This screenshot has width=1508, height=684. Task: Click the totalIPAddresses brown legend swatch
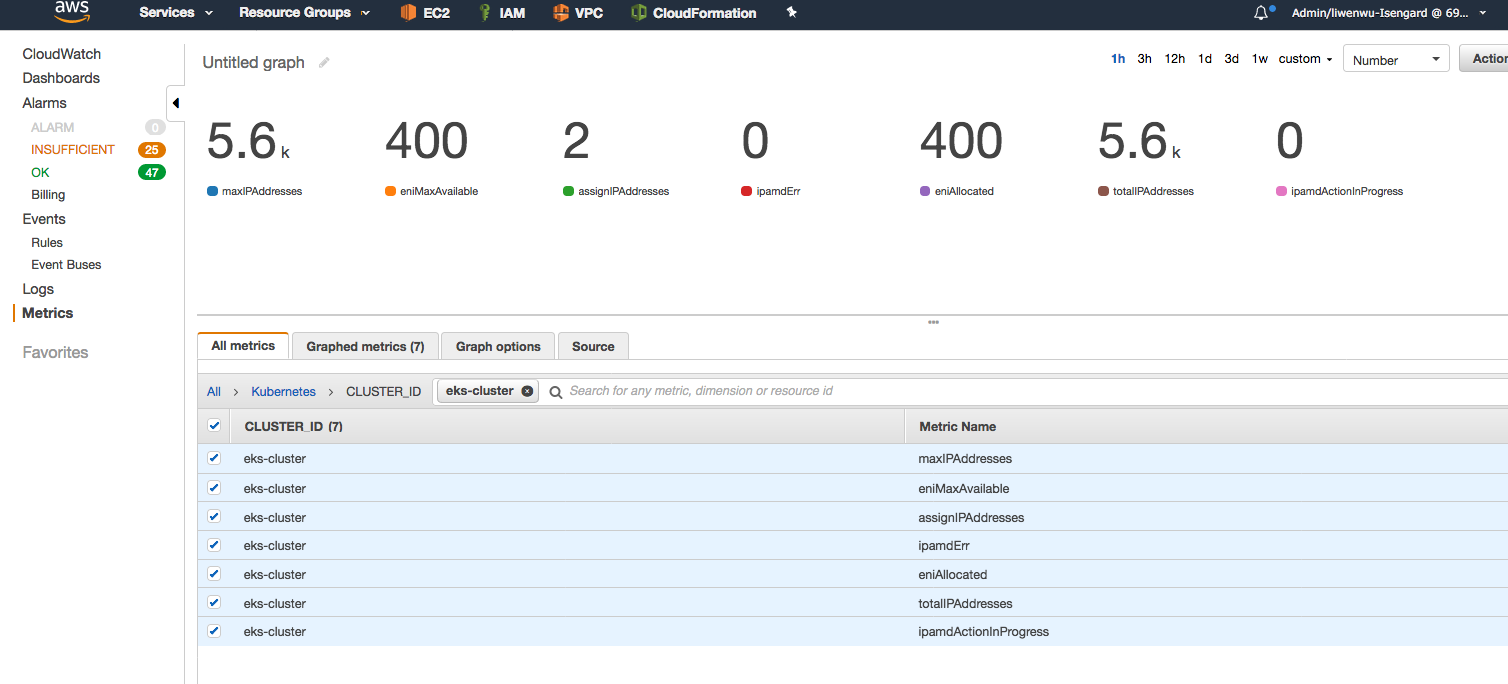1103,191
